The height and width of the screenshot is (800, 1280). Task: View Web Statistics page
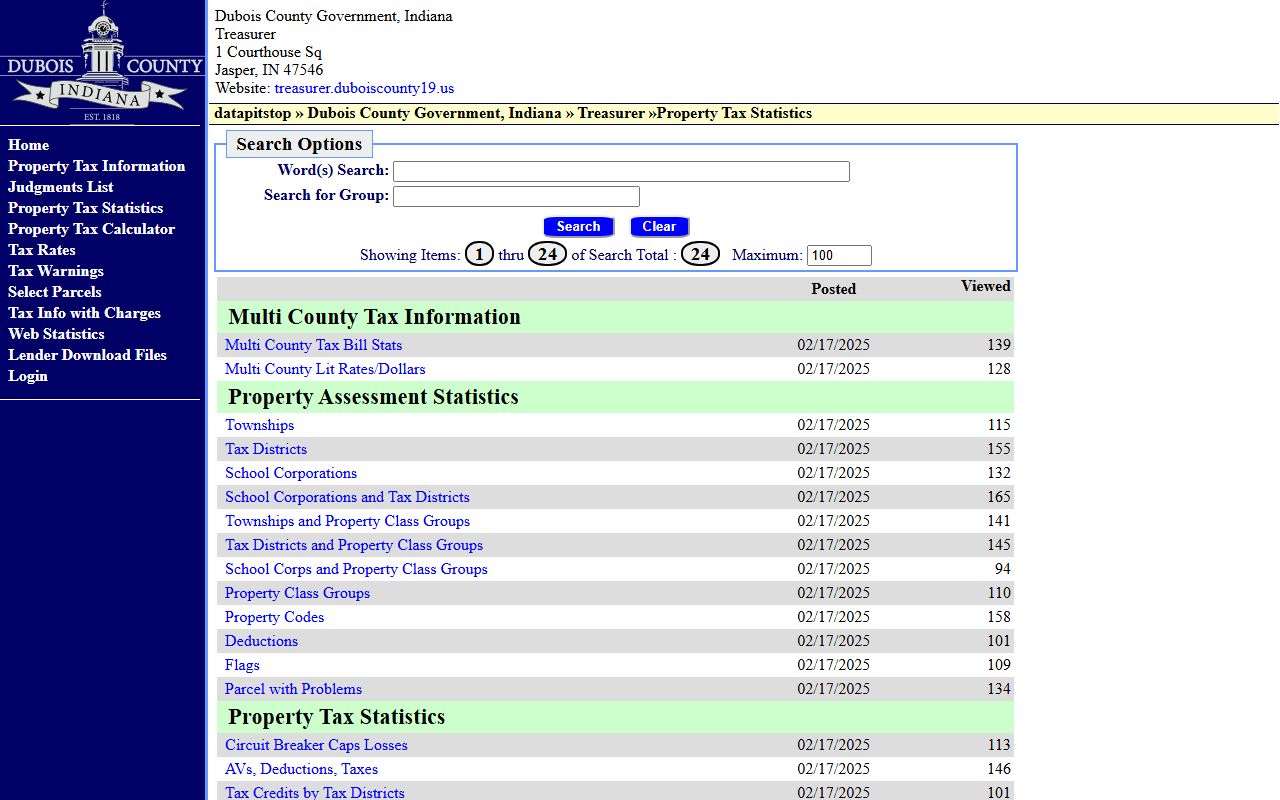coord(56,334)
